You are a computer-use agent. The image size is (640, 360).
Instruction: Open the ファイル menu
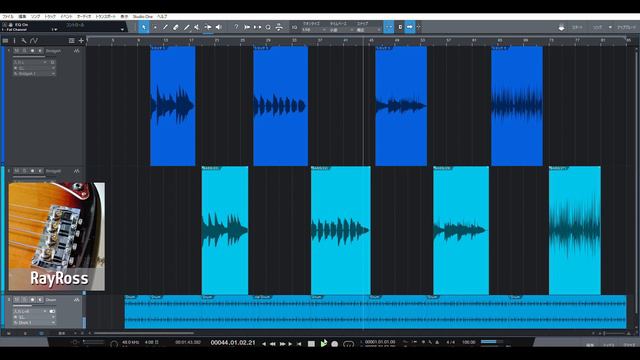click(8, 17)
